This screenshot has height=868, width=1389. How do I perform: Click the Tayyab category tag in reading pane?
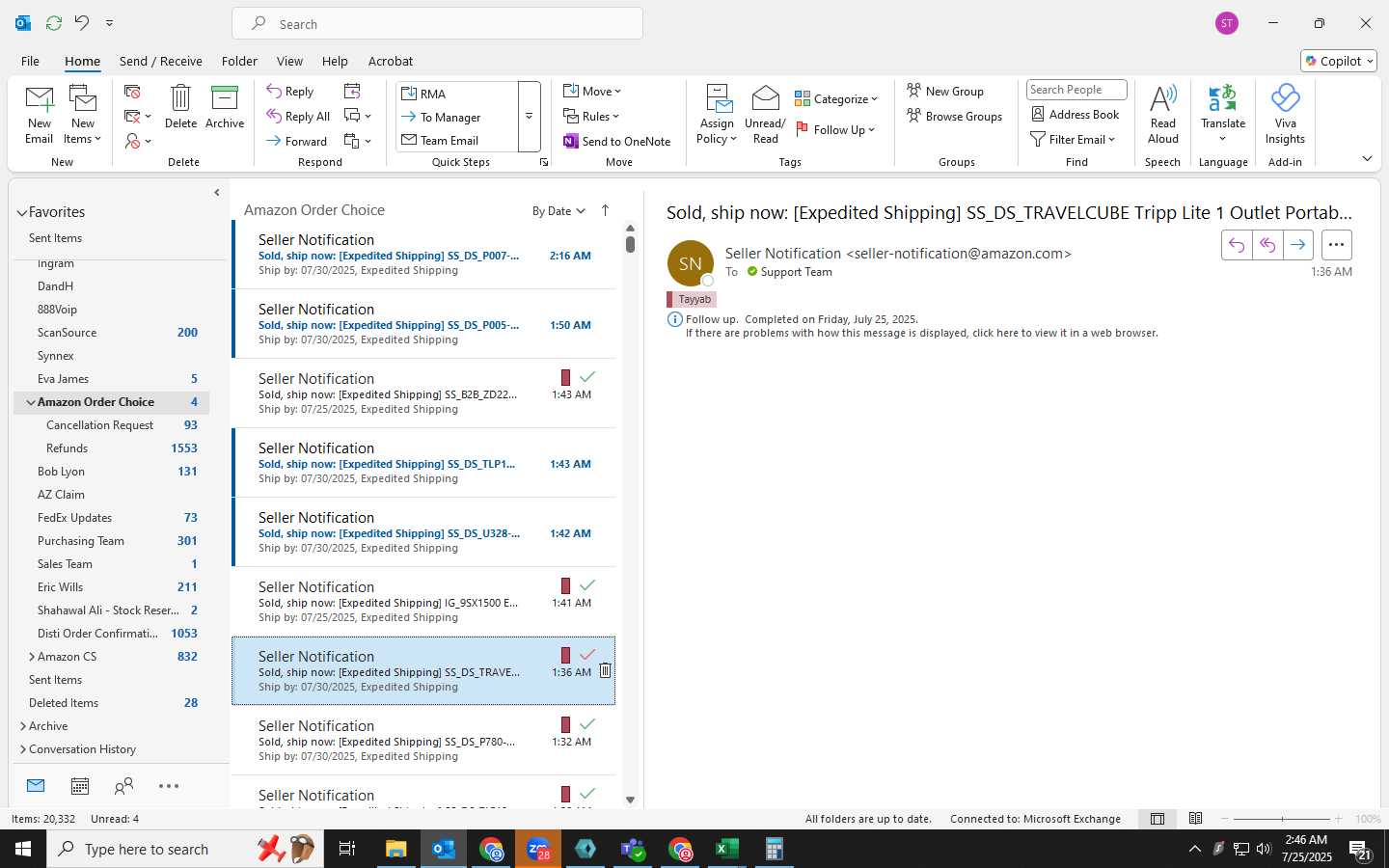click(692, 299)
